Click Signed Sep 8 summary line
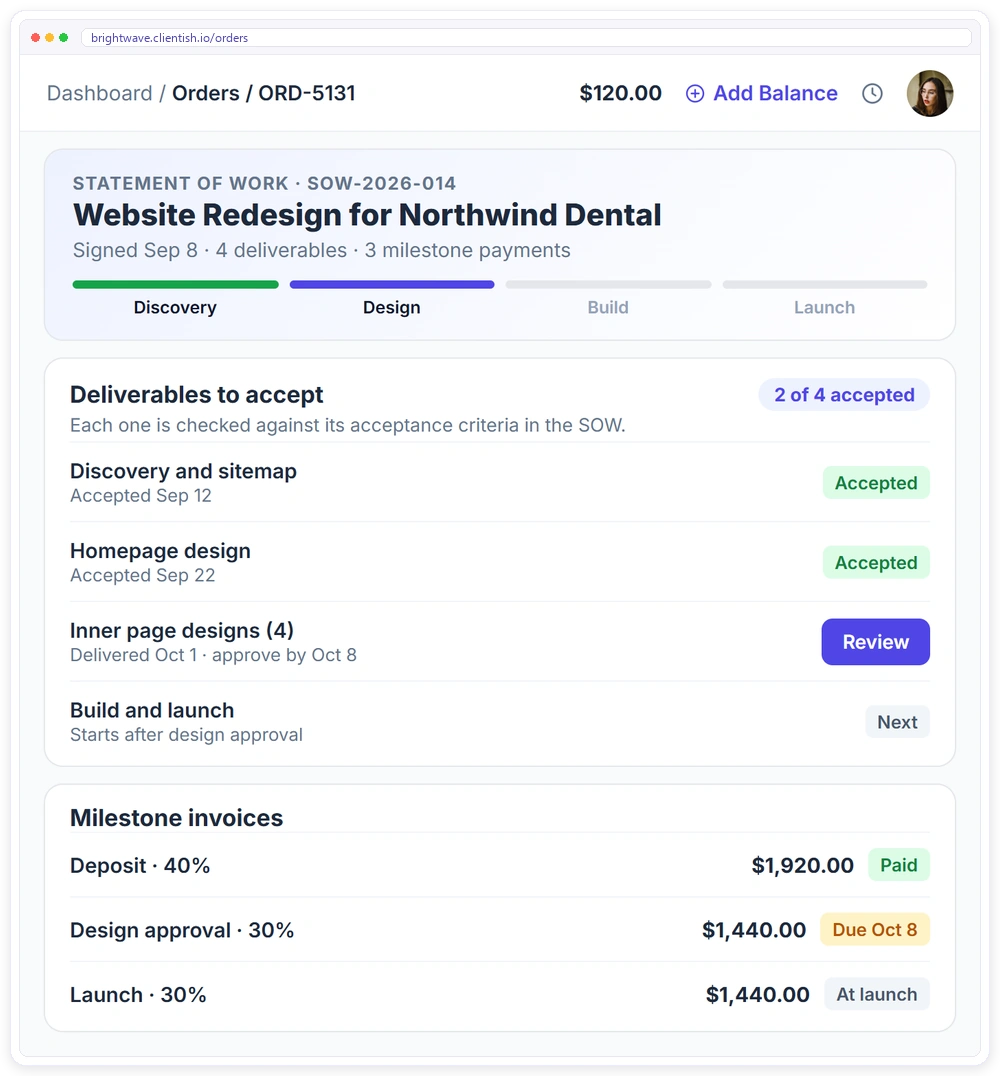The image size is (1000, 1076). click(321, 250)
